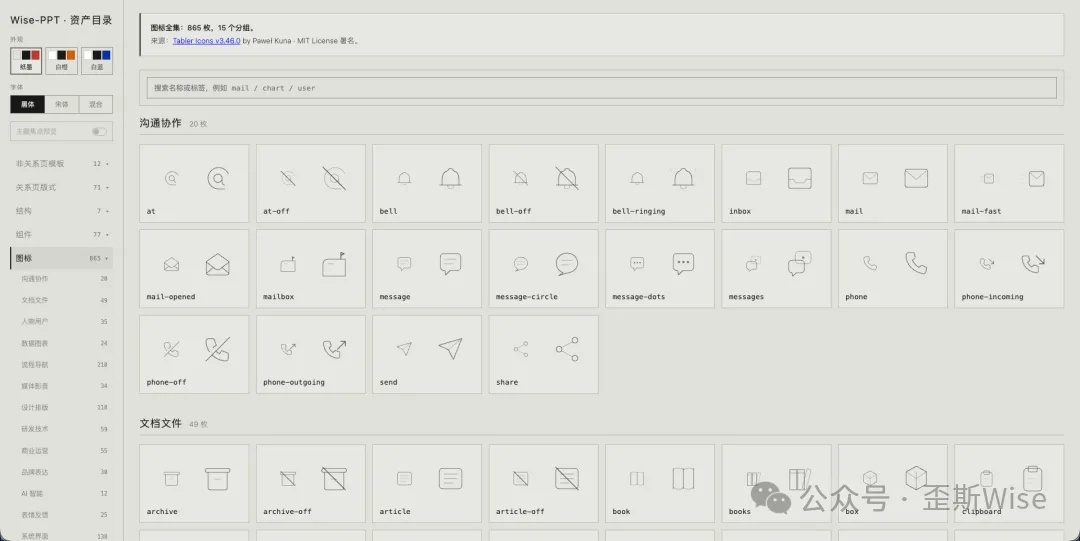This screenshot has width=1080, height=541.
Task: Pick the message-circle icon card
Action: coord(543,269)
